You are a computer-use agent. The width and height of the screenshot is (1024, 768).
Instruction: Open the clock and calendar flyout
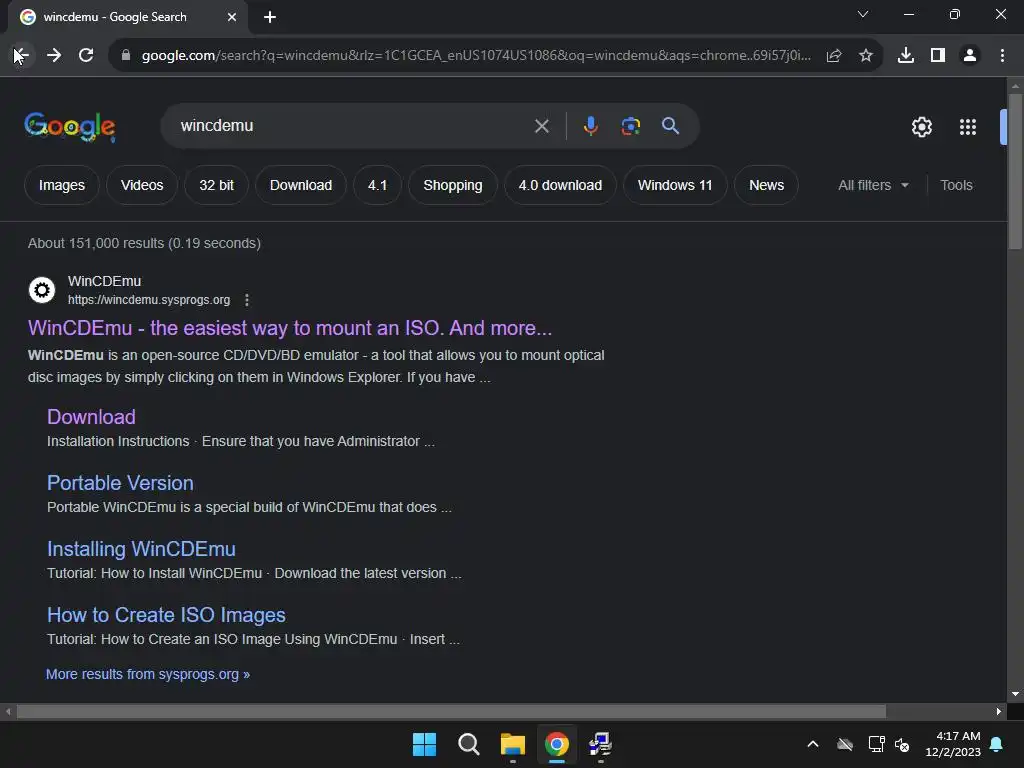coord(953,744)
